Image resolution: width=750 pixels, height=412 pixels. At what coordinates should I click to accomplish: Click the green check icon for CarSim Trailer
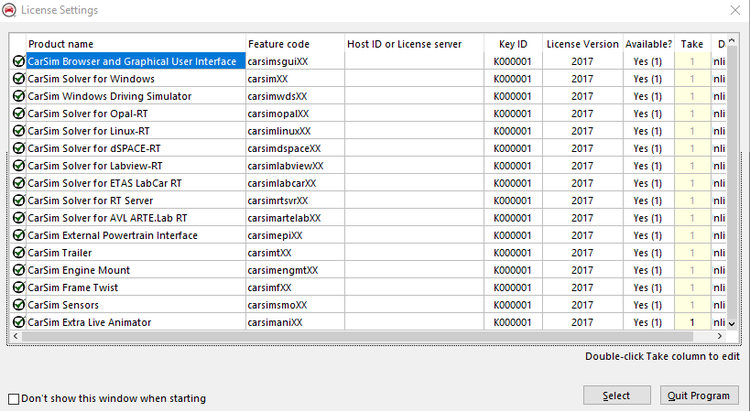pyautogui.click(x=18, y=253)
